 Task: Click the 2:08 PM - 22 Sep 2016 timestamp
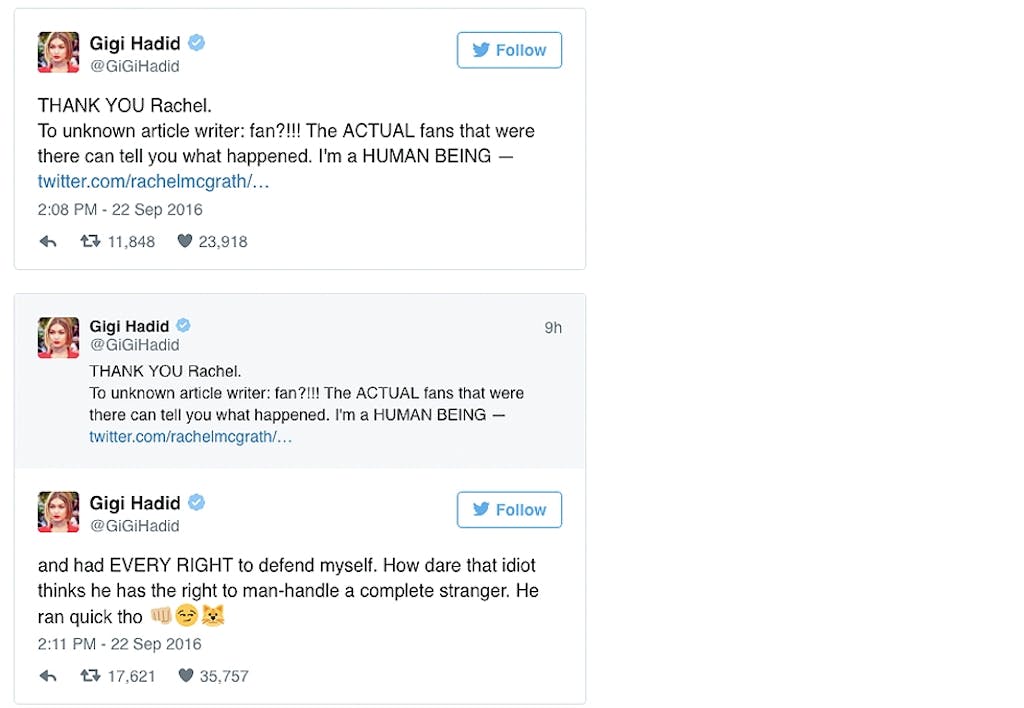tap(120, 210)
